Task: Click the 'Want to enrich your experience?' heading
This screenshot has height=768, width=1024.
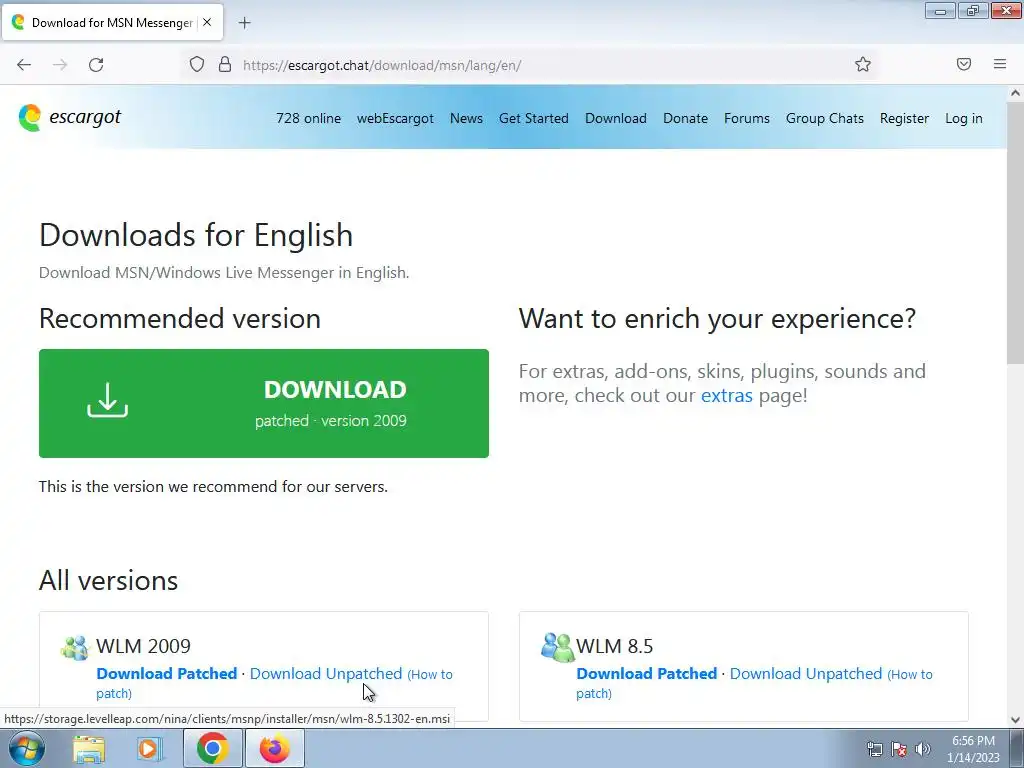Action: click(x=717, y=319)
